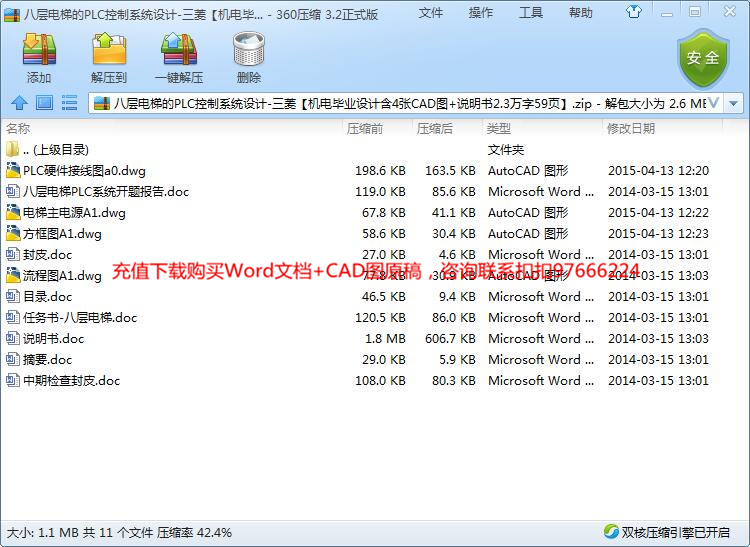
Task: Select file name 电梯主电源A1.dwg
Action: pyautogui.click(x=74, y=213)
